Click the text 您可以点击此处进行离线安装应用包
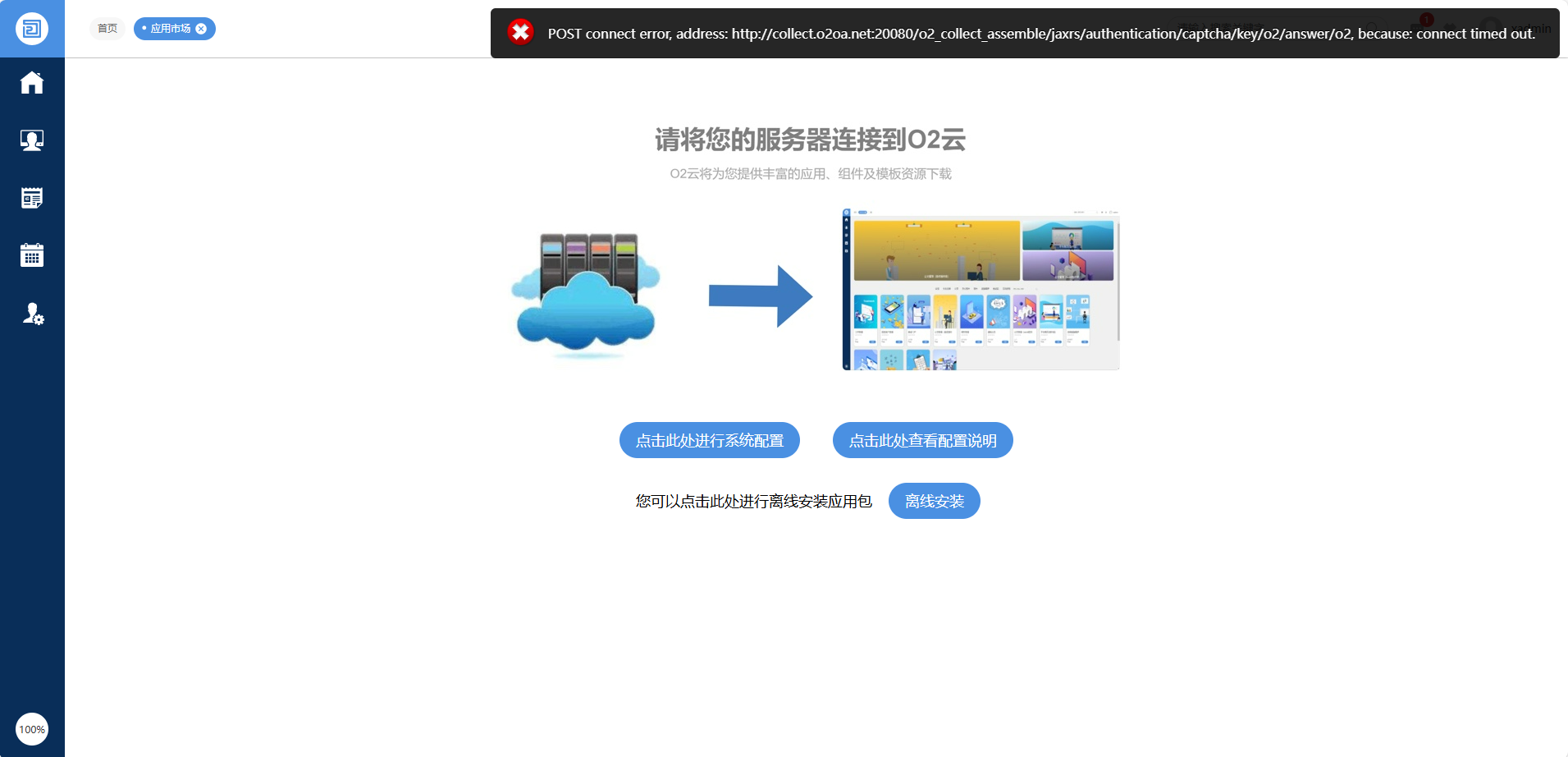1568x757 pixels. coord(754,501)
